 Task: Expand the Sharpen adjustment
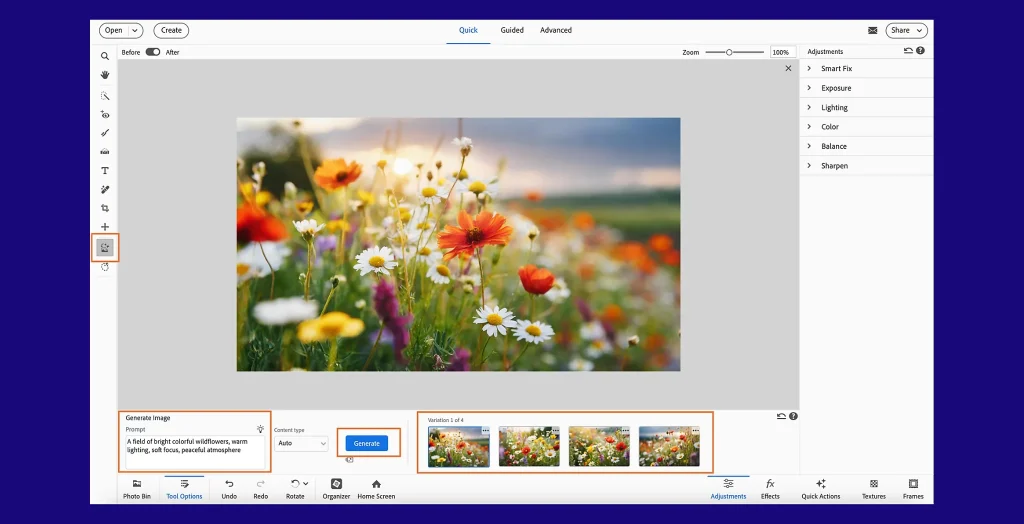[866, 166]
